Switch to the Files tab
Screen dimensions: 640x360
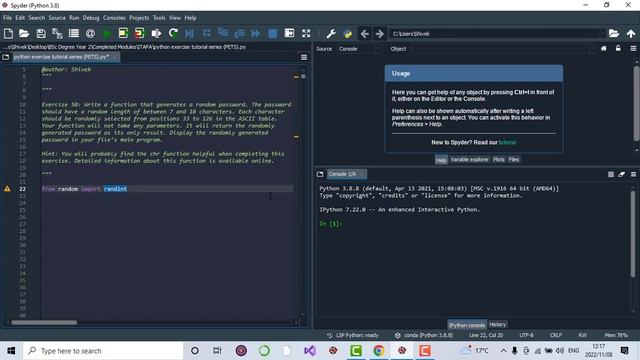(513, 160)
